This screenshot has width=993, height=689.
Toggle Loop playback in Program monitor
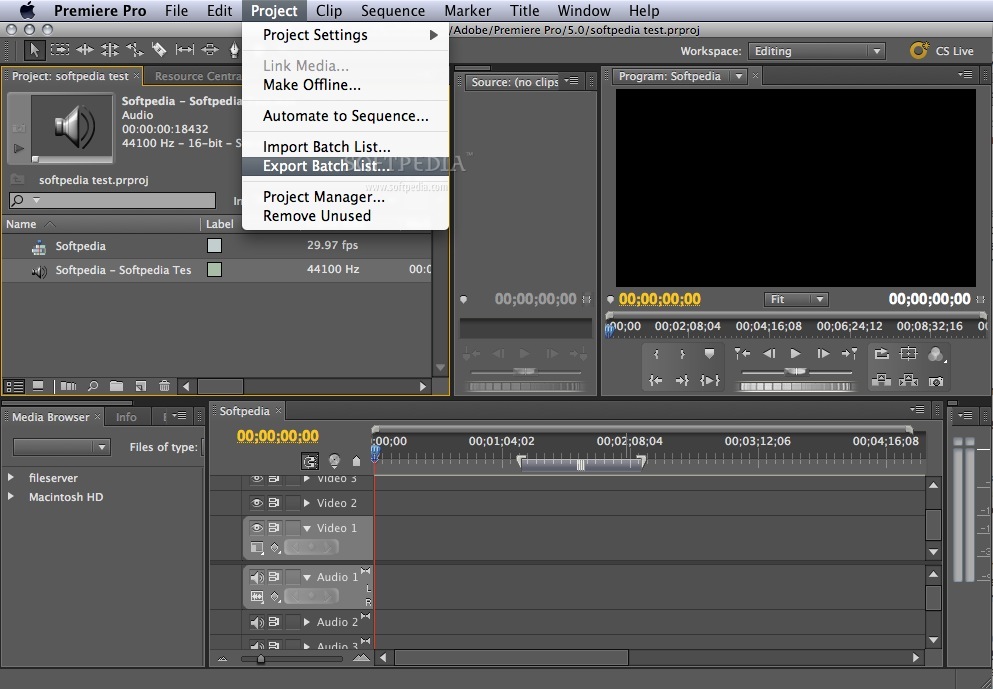(x=882, y=353)
